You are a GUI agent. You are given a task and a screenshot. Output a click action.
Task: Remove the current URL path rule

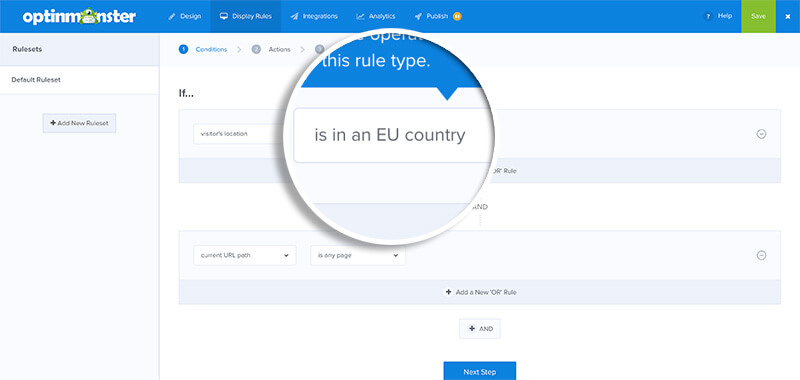pos(761,256)
